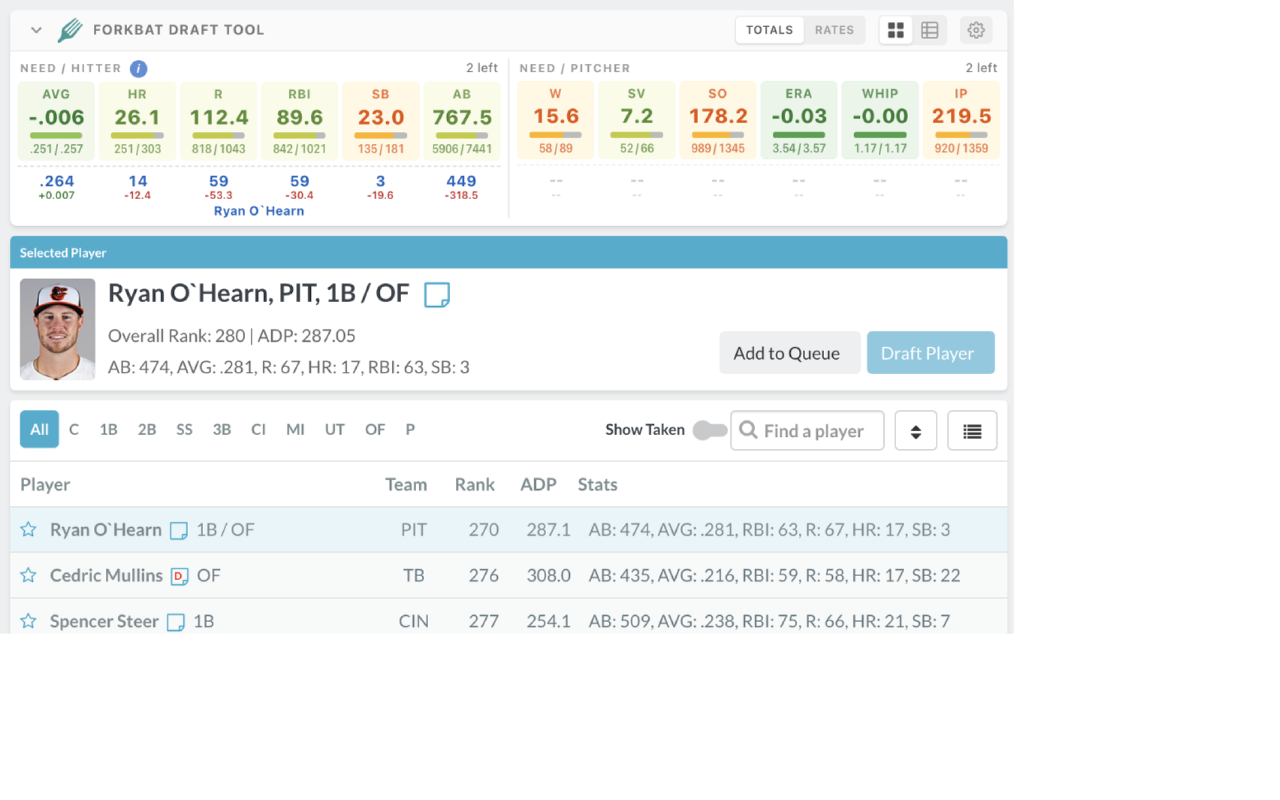The width and height of the screenshot is (1280, 800).
Task: Click the Selected Player header bar
Action: pos(509,253)
